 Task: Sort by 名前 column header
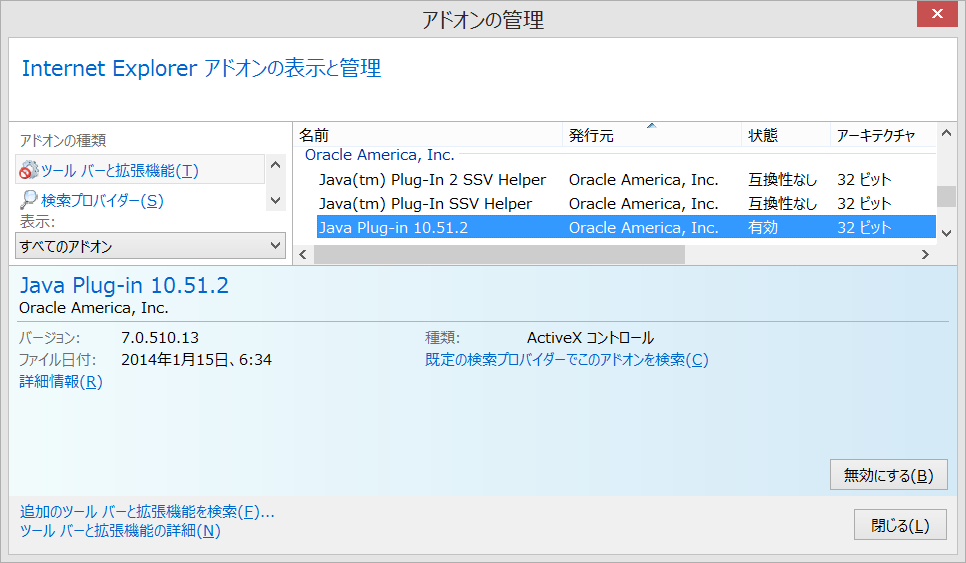429,136
